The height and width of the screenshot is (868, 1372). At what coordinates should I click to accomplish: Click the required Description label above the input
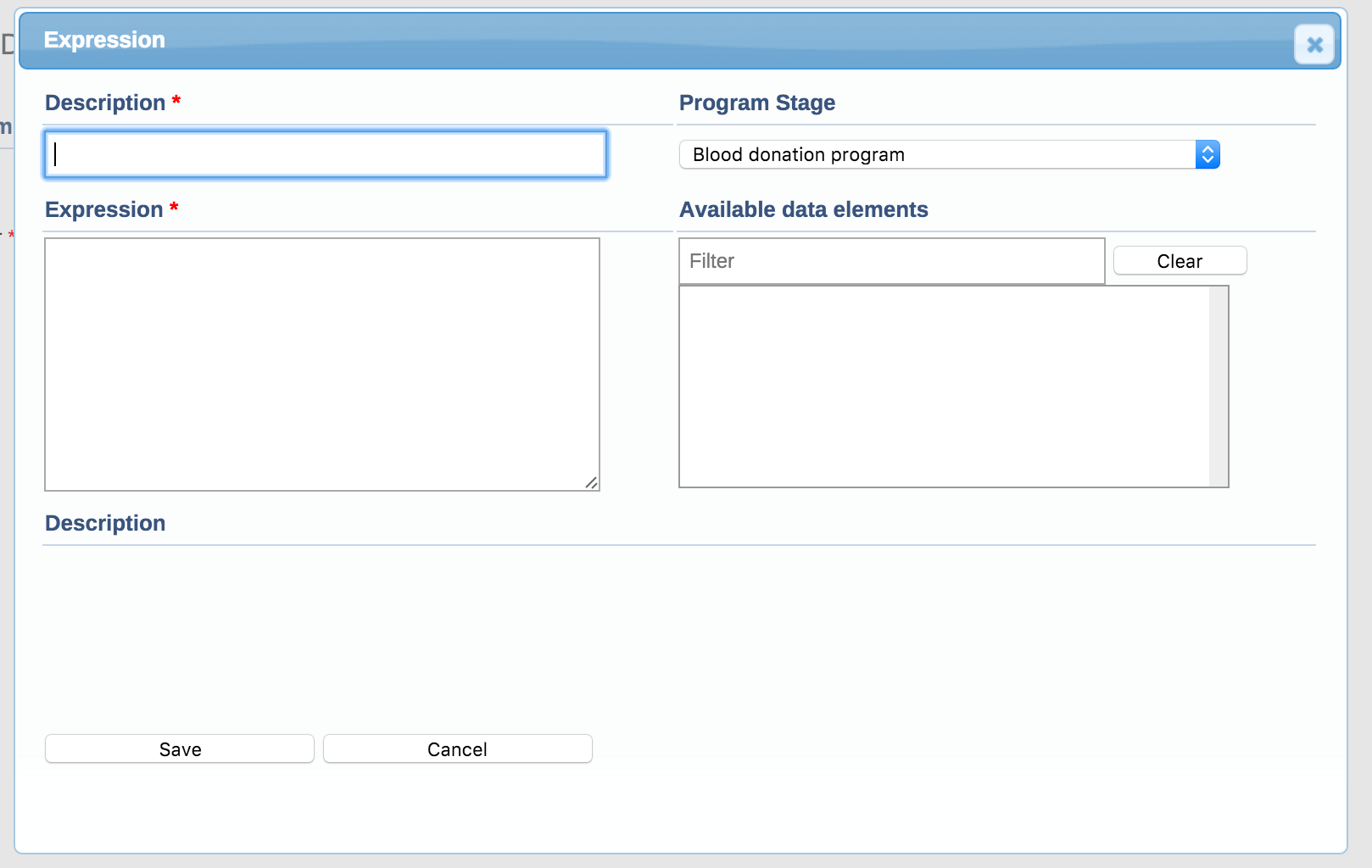[105, 103]
